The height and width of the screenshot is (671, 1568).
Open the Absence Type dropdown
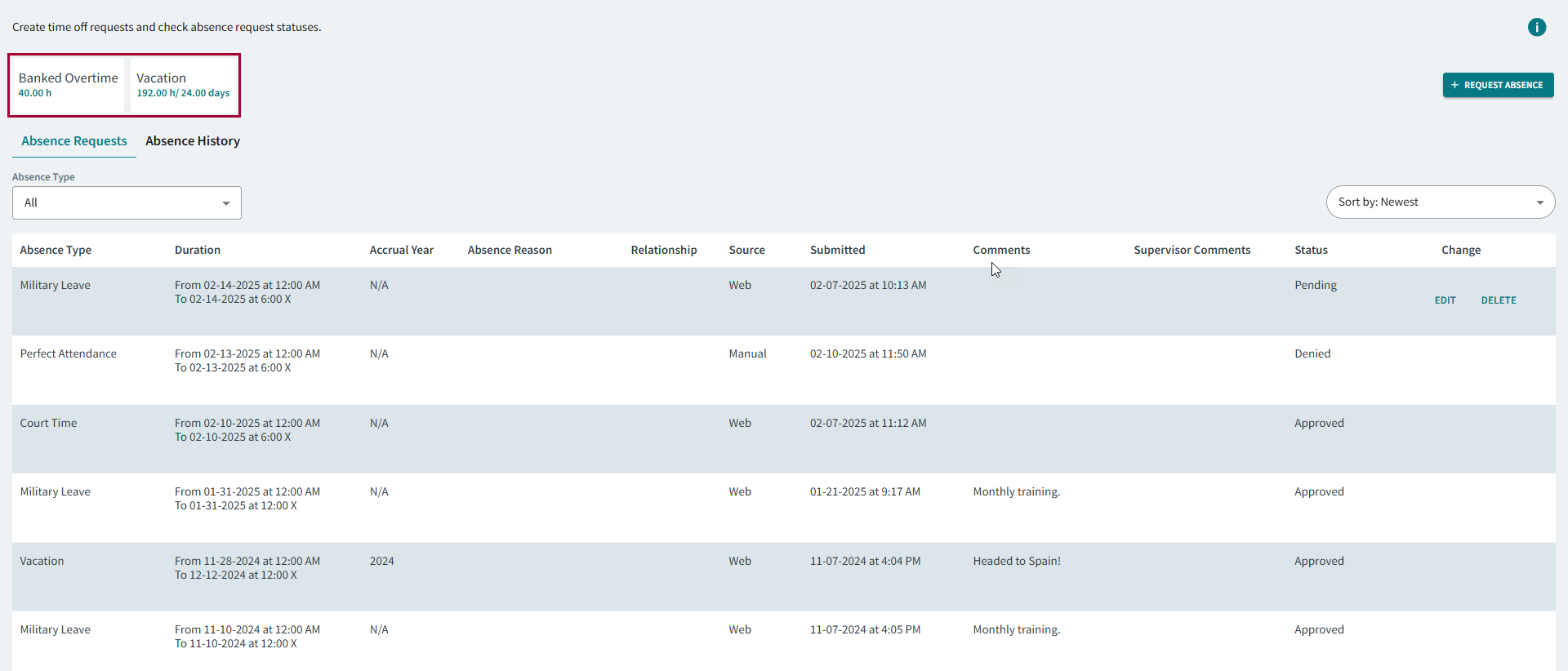[127, 202]
